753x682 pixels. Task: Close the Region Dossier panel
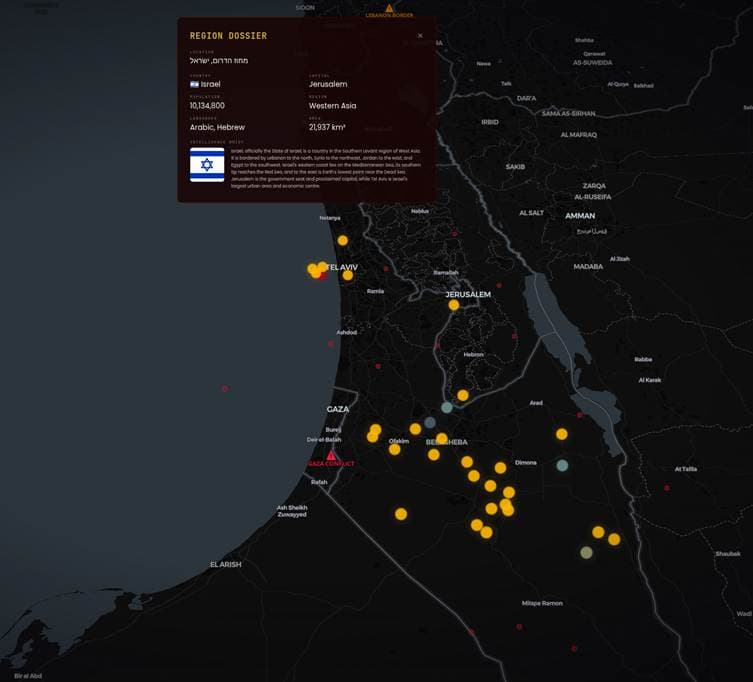pos(420,36)
